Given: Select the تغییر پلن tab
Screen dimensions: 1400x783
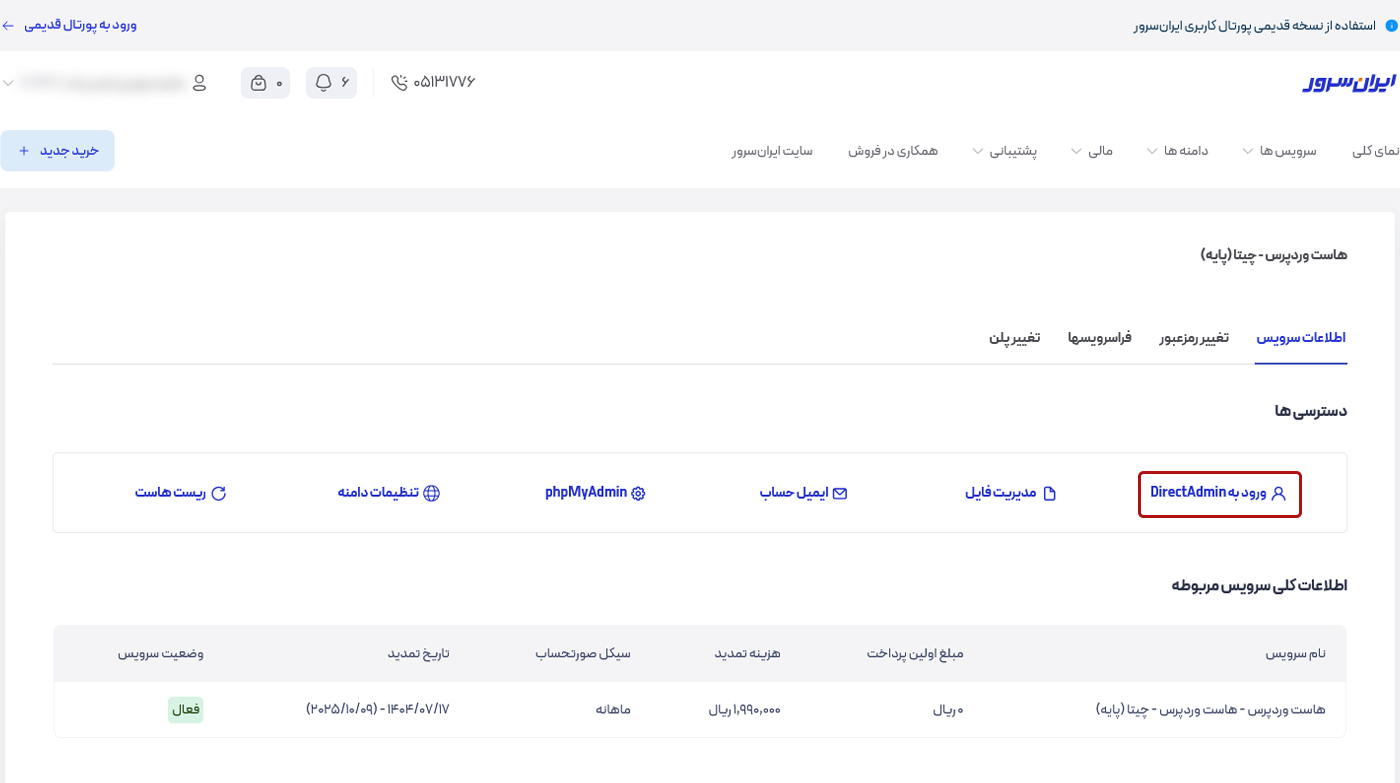Looking at the screenshot, I should pyautogui.click(x=1014, y=338).
